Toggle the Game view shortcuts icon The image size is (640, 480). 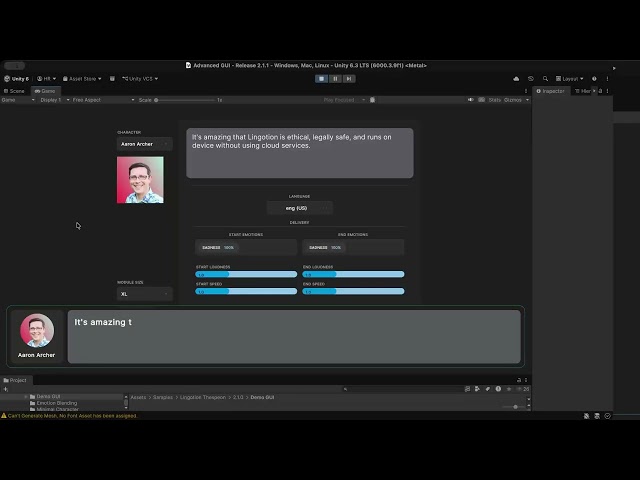coord(482,100)
